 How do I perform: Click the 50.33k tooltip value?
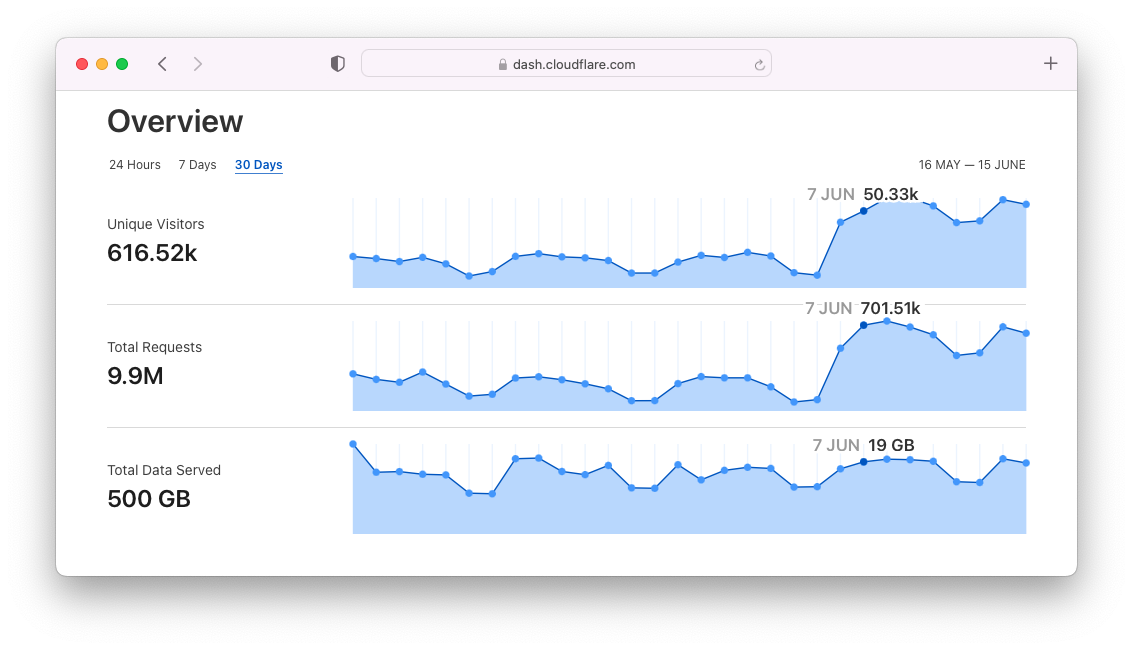pos(891,194)
